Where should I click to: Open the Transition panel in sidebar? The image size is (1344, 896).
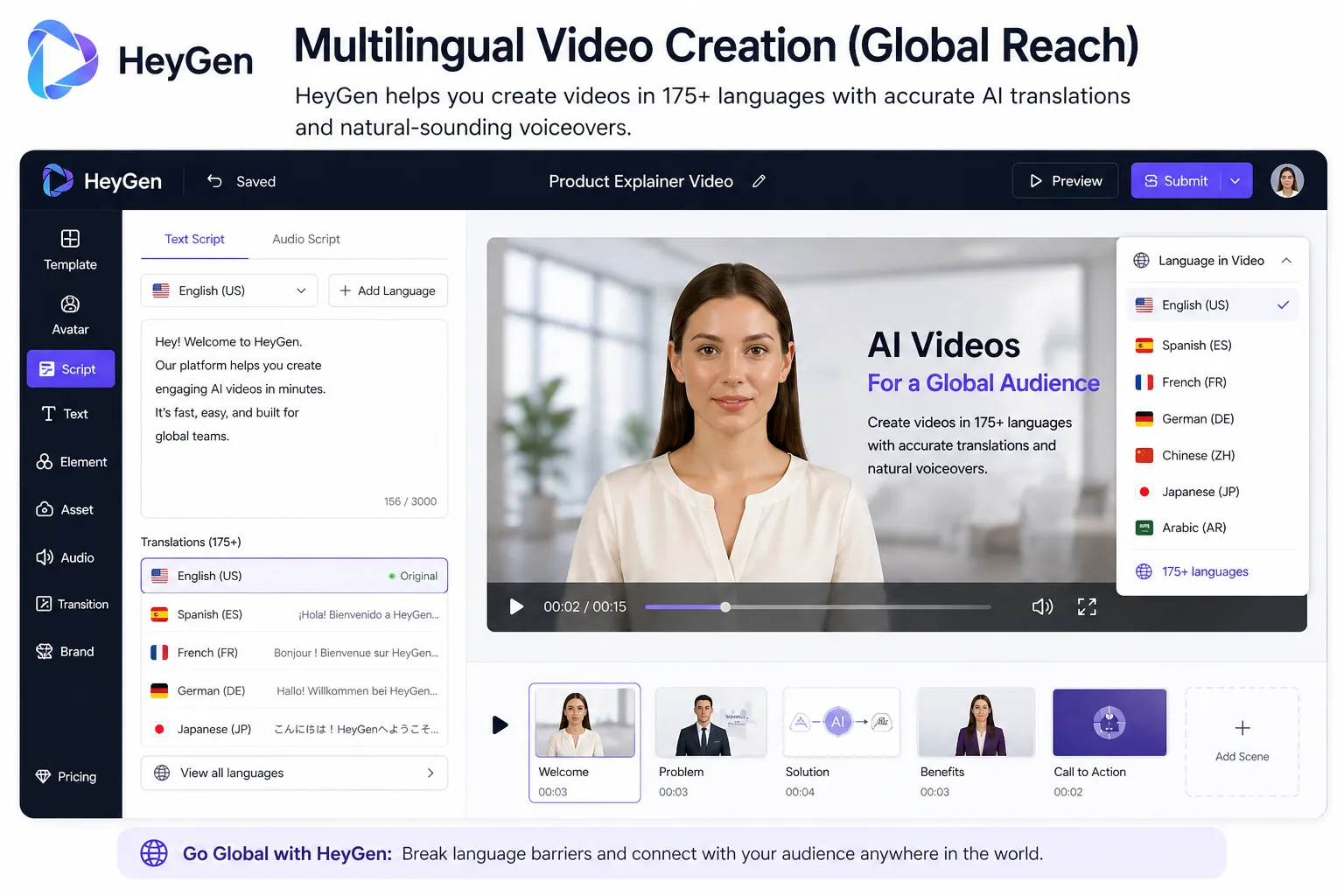(72, 605)
